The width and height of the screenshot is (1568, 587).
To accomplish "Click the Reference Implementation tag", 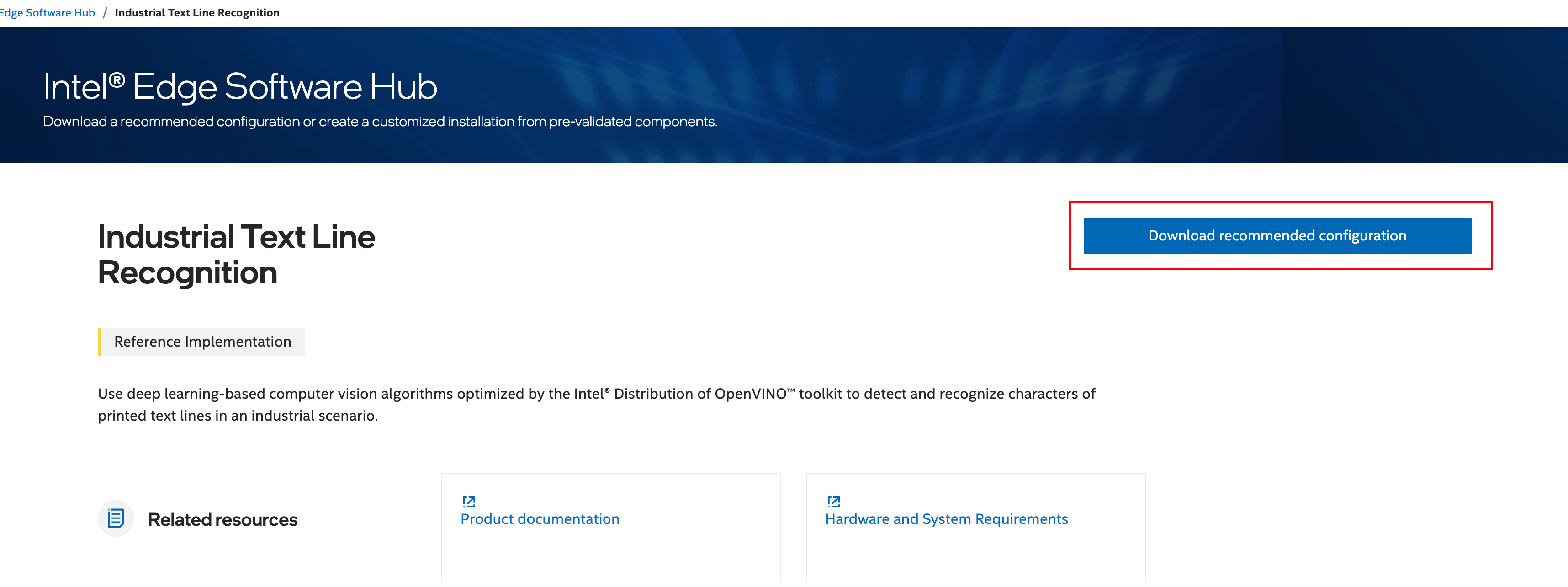I will point(201,342).
